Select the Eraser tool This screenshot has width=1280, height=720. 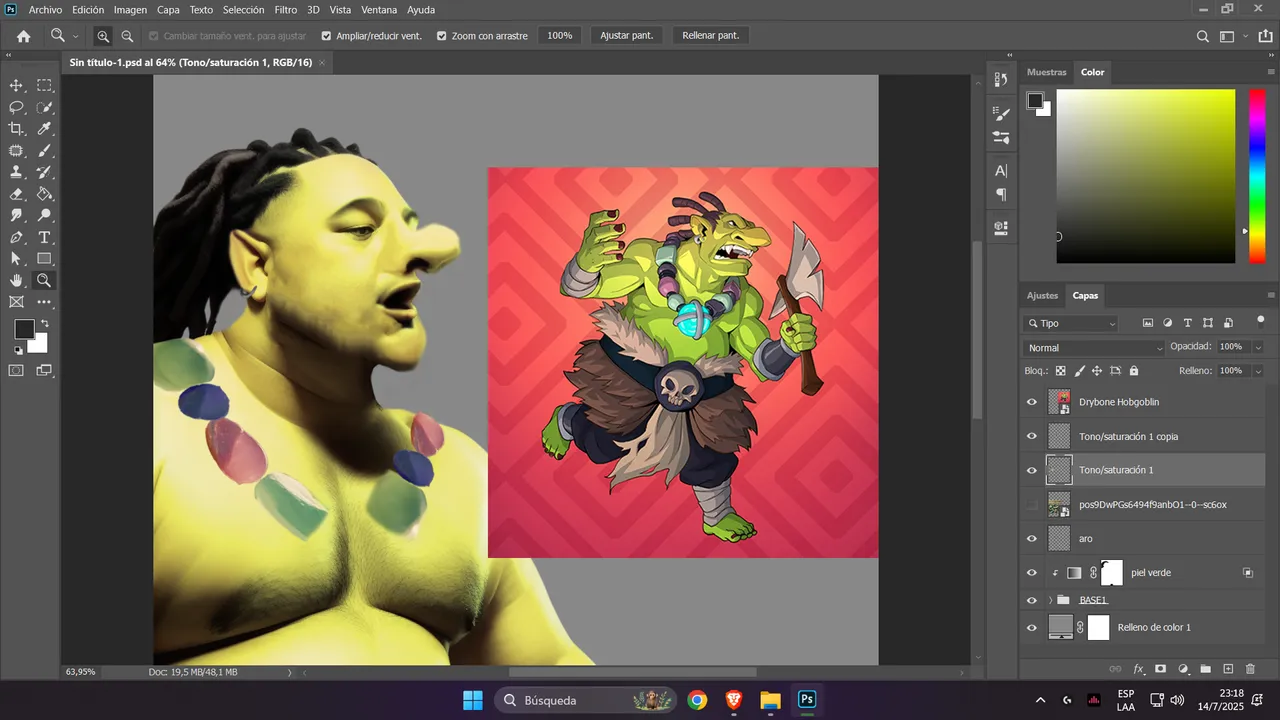[16, 194]
